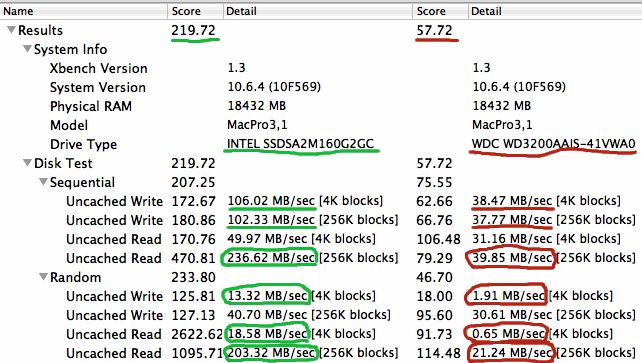This screenshot has width=642, height=363.
Task: Collapse the Disk Test disclosure triangle
Action: 27,163
